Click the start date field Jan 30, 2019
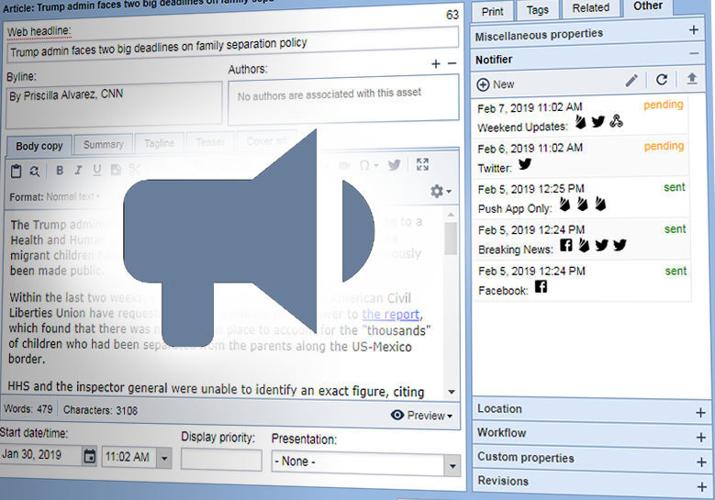The image size is (715, 500). tap(41, 455)
